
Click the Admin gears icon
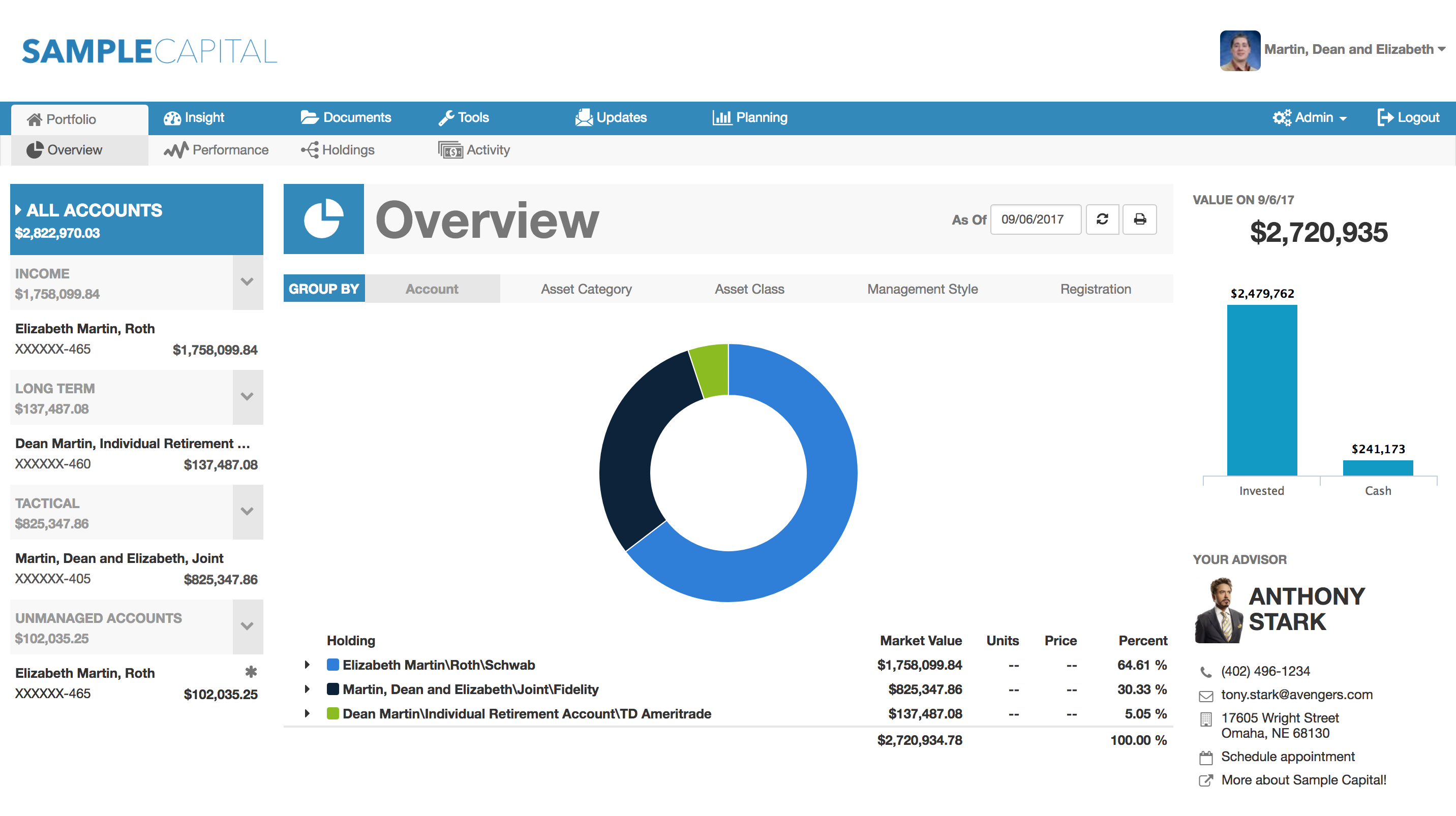click(1281, 117)
